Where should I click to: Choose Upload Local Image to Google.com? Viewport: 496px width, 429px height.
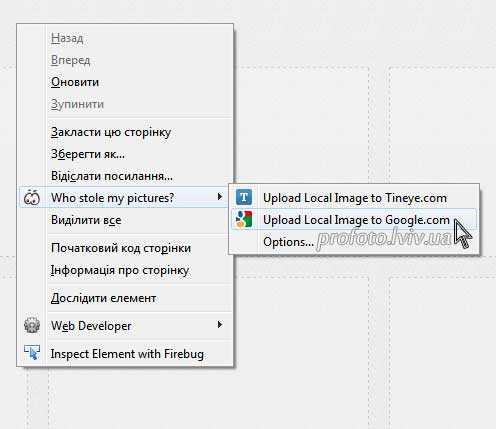tap(355, 220)
